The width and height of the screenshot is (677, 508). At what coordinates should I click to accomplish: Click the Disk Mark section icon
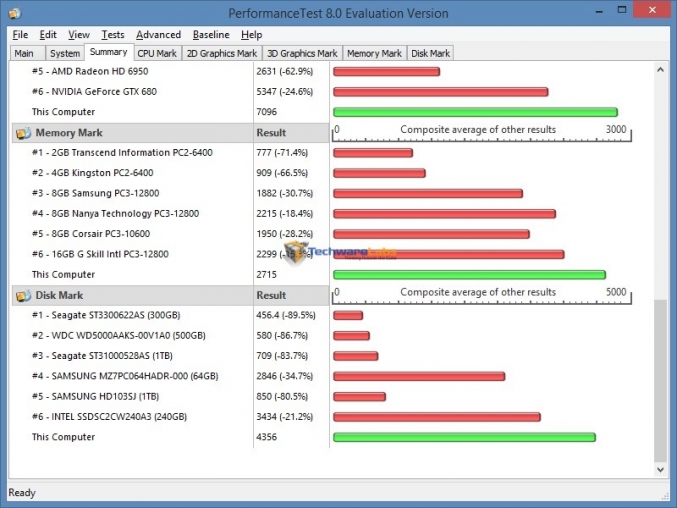tap(23, 296)
